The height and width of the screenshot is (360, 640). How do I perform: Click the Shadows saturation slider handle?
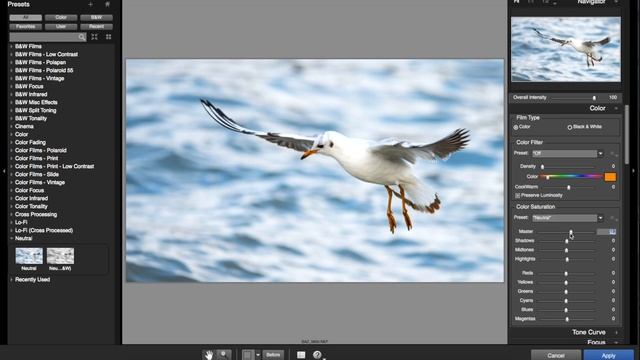coord(567,241)
